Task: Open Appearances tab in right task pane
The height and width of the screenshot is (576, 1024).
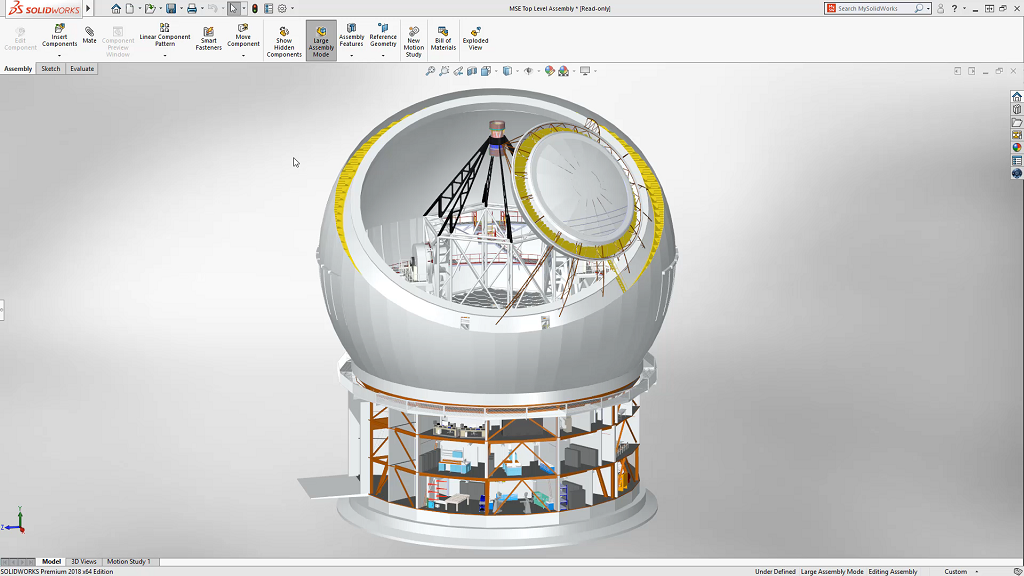Action: [1017, 148]
